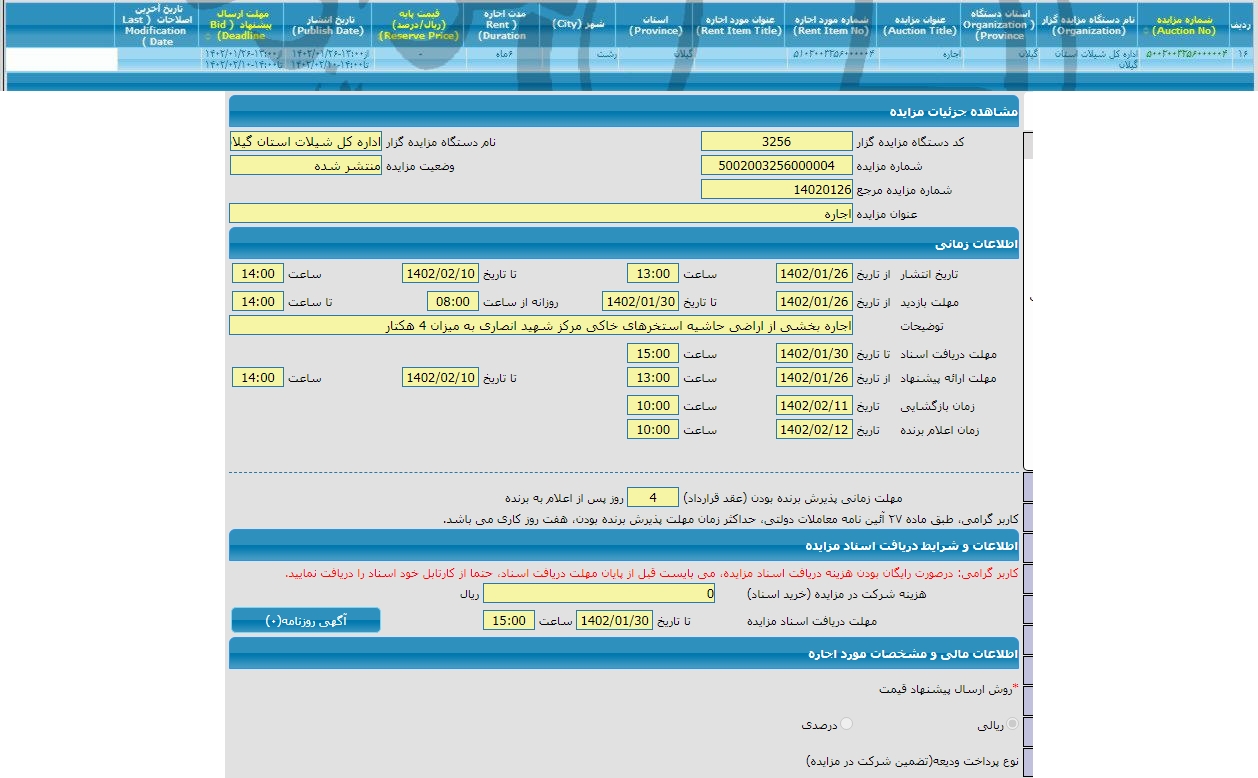Click the توضیحات description field
The height and width of the screenshot is (778, 1258).
tap(540, 326)
